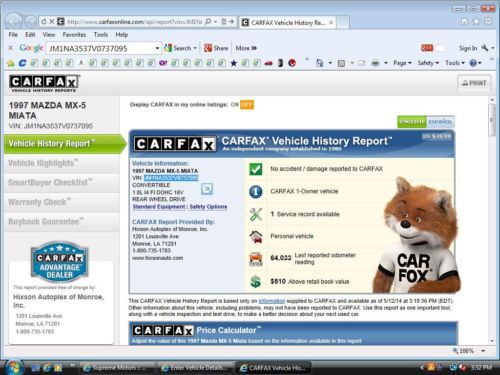Click the red car favorites bookmark
This screenshot has height=375, width=500.
[269, 63]
